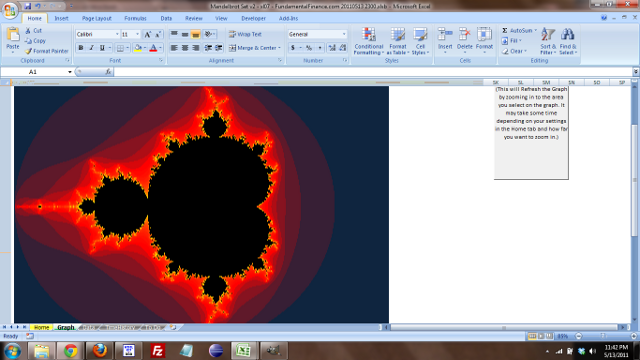This screenshot has width=640, height=360.
Task: Toggle Italic formatting
Action: (91, 48)
